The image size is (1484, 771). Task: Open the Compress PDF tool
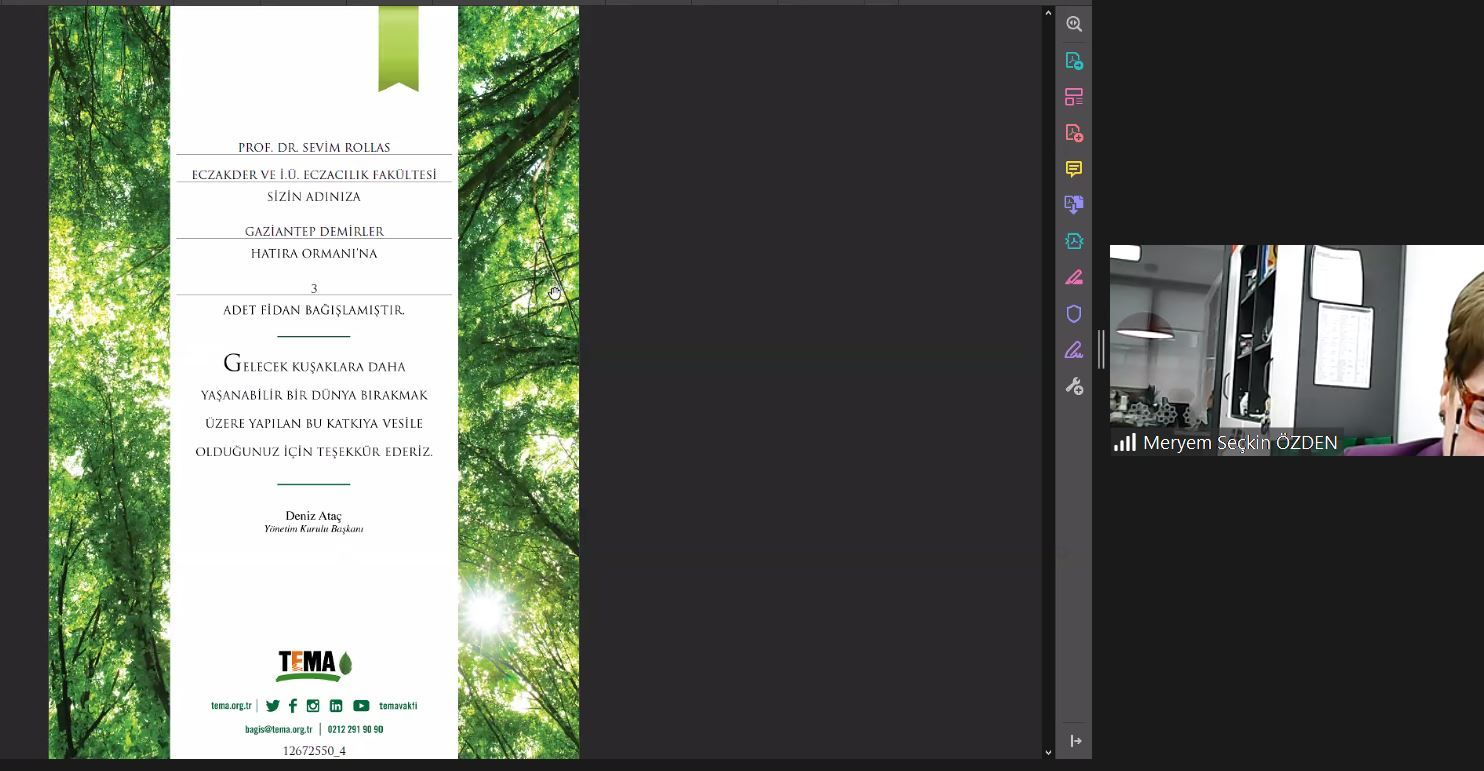(x=1074, y=241)
